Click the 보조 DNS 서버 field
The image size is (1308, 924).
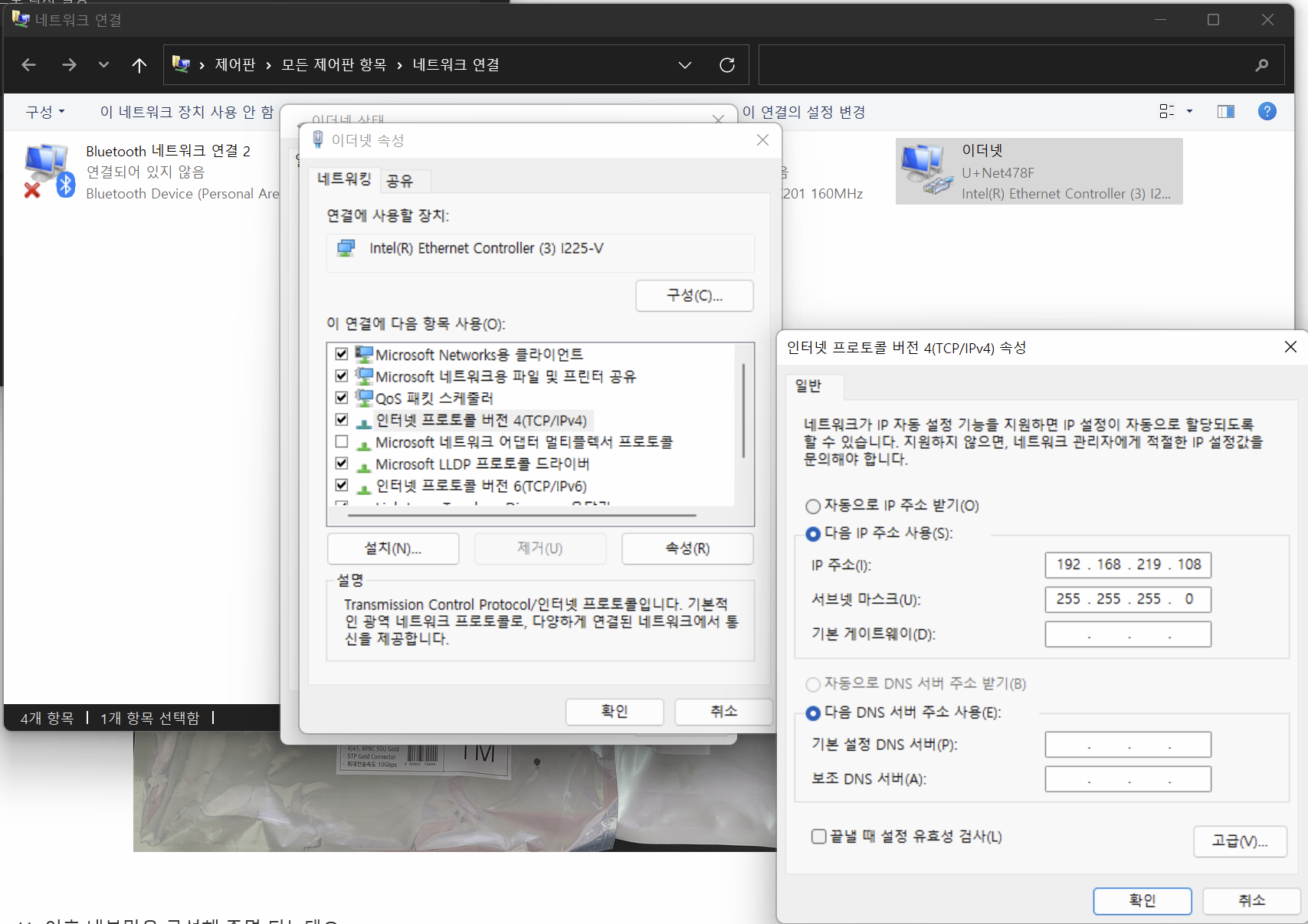pos(1128,779)
